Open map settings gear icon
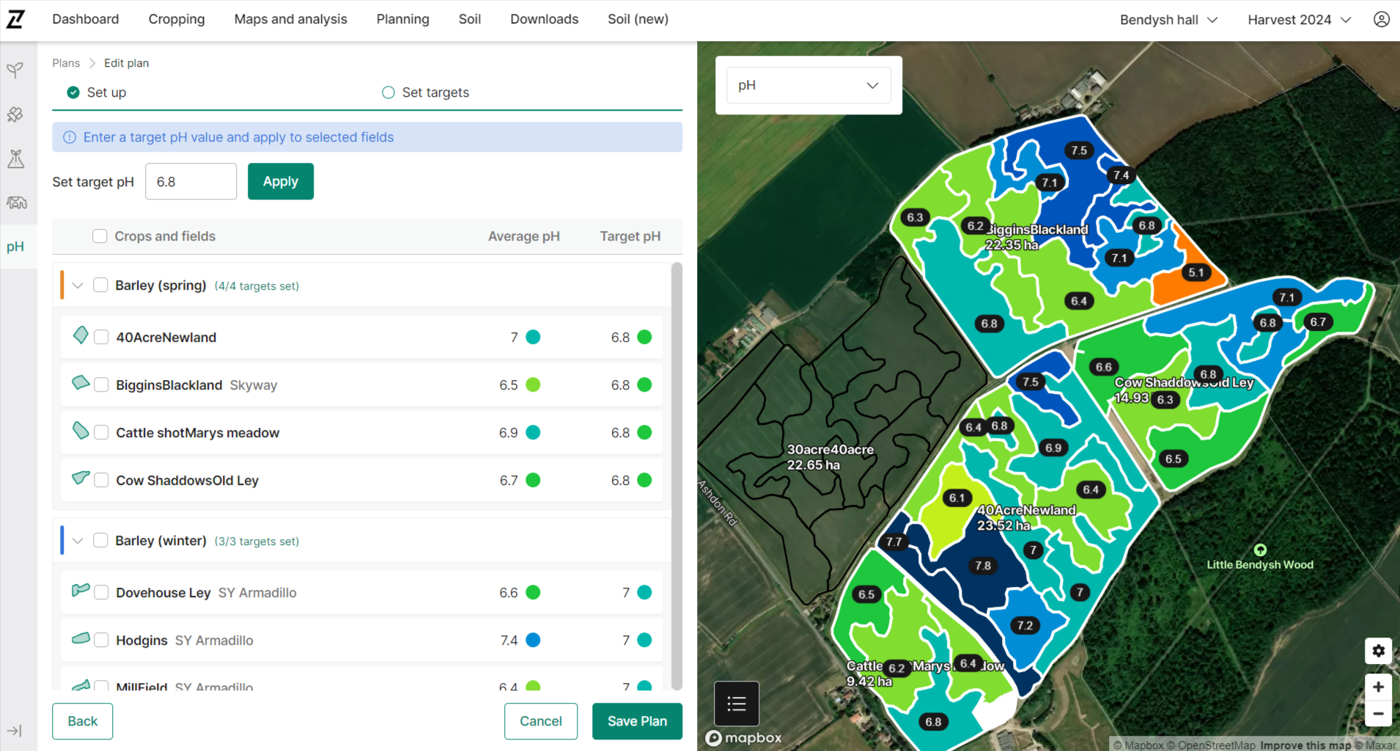The image size is (1400, 751). 1378,651
